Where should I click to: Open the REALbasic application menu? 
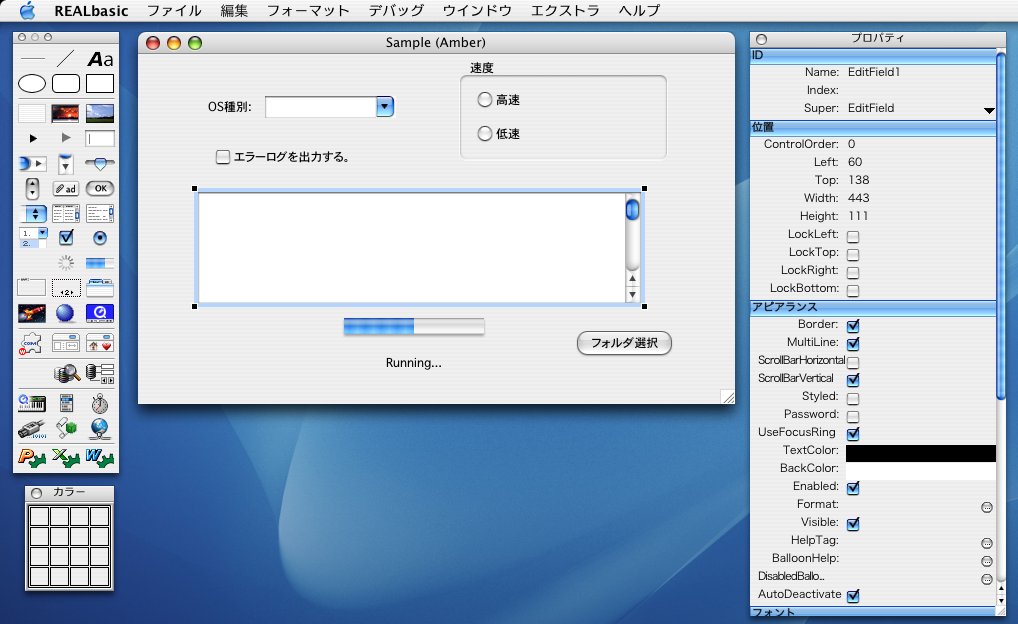91,10
